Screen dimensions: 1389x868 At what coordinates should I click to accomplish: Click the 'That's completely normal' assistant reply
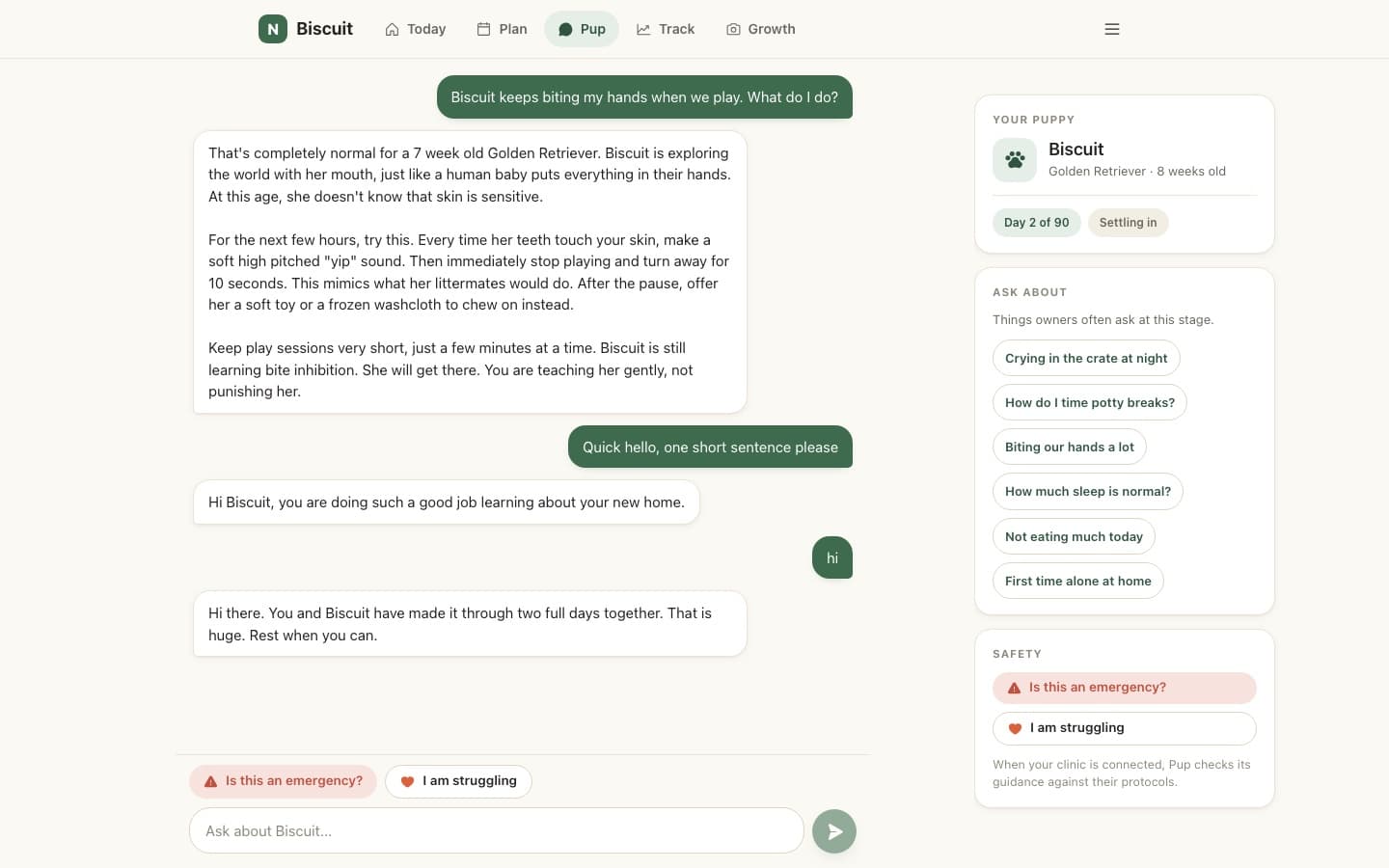click(470, 272)
